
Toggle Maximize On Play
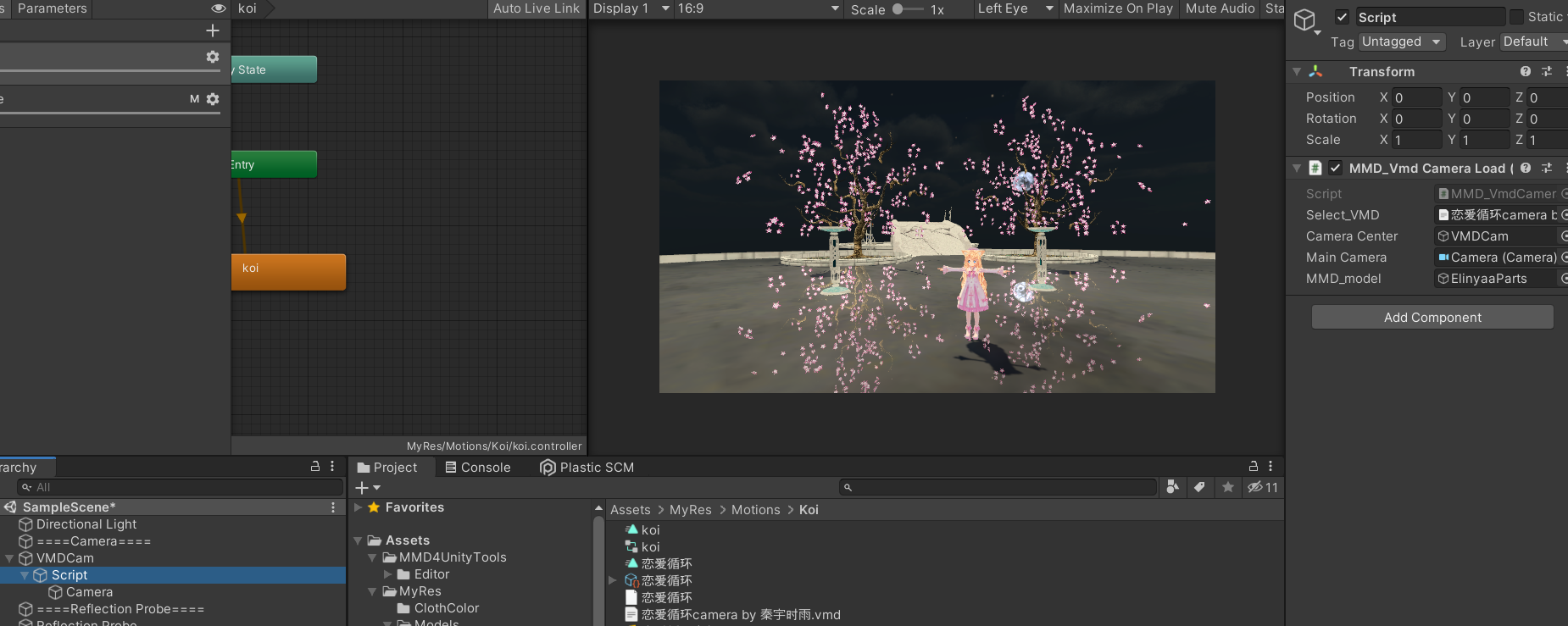click(1118, 8)
